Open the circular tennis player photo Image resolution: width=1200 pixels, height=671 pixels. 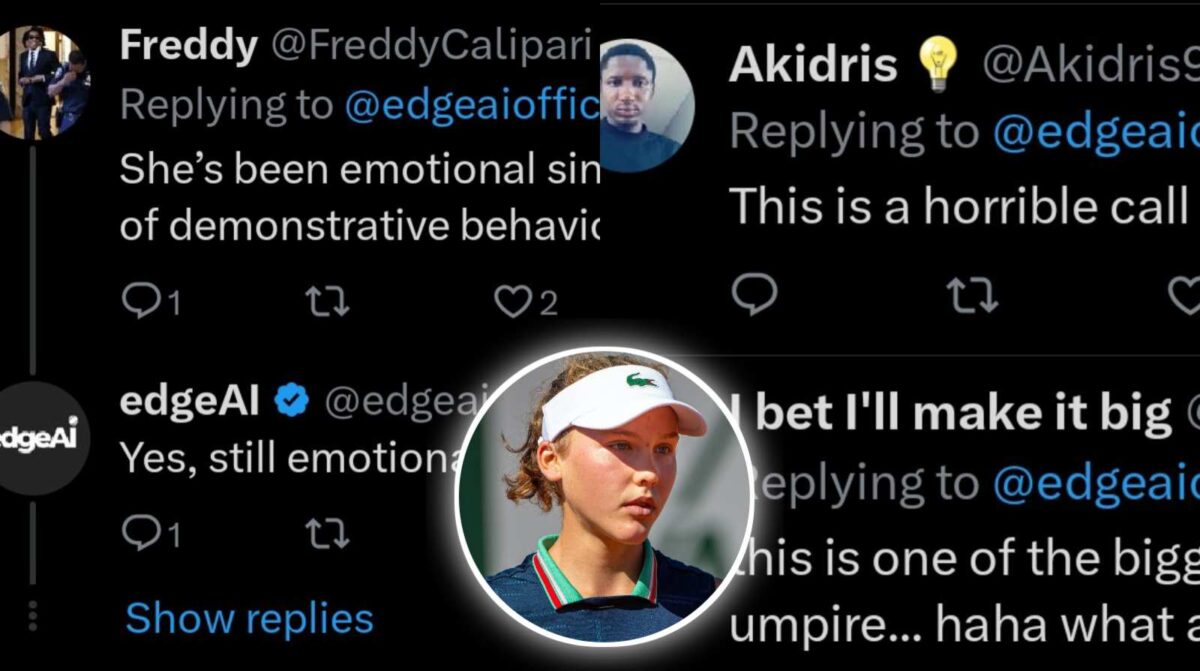(x=603, y=497)
